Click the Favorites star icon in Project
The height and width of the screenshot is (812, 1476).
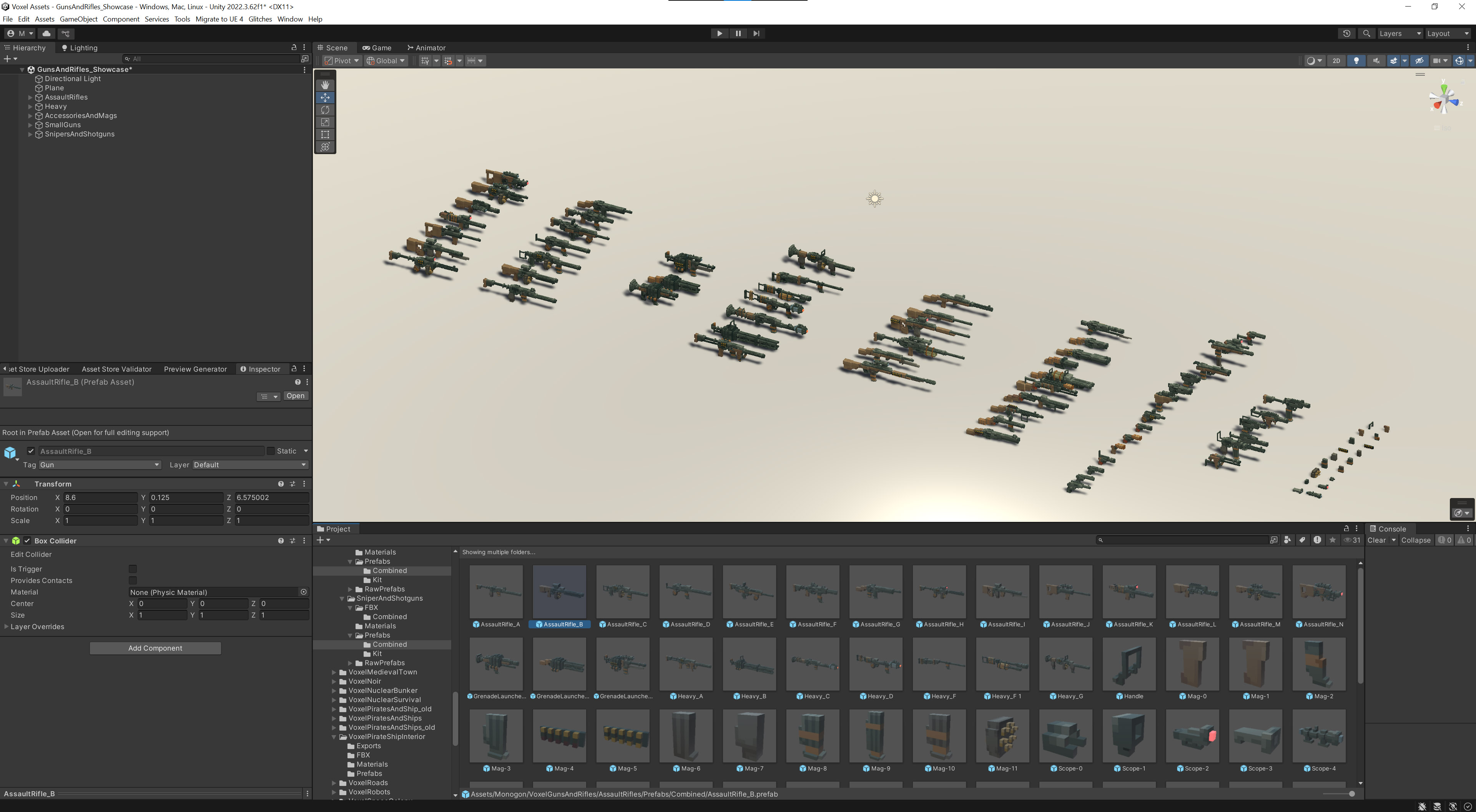point(1332,540)
